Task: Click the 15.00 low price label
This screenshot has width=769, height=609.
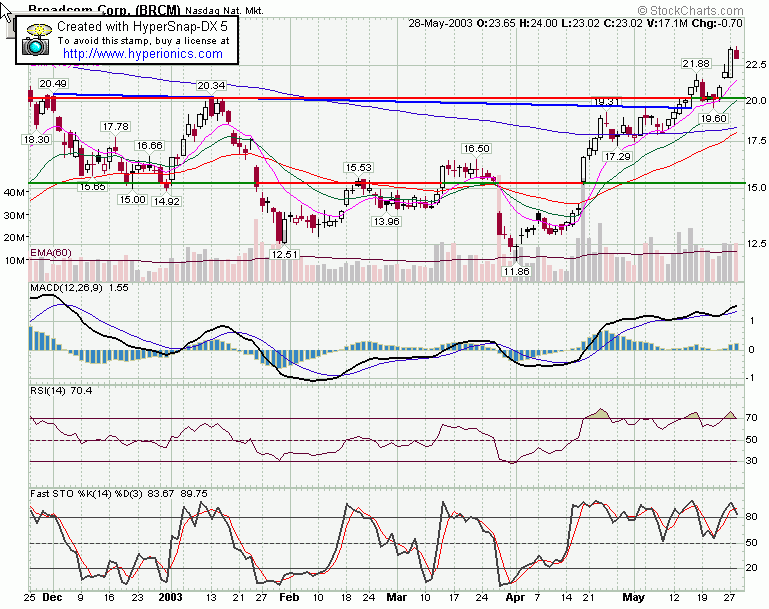Action: coord(132,200)
